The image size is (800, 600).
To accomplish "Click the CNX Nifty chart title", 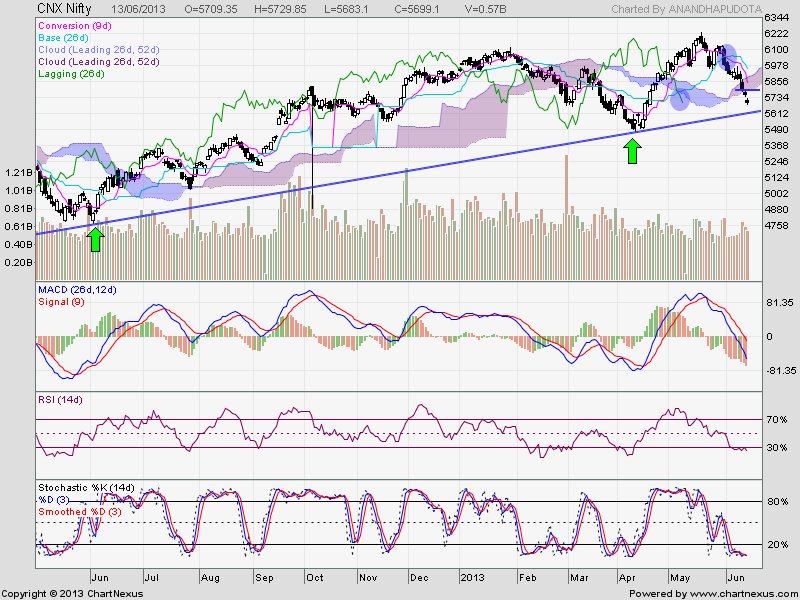I will tap(64, 8).
